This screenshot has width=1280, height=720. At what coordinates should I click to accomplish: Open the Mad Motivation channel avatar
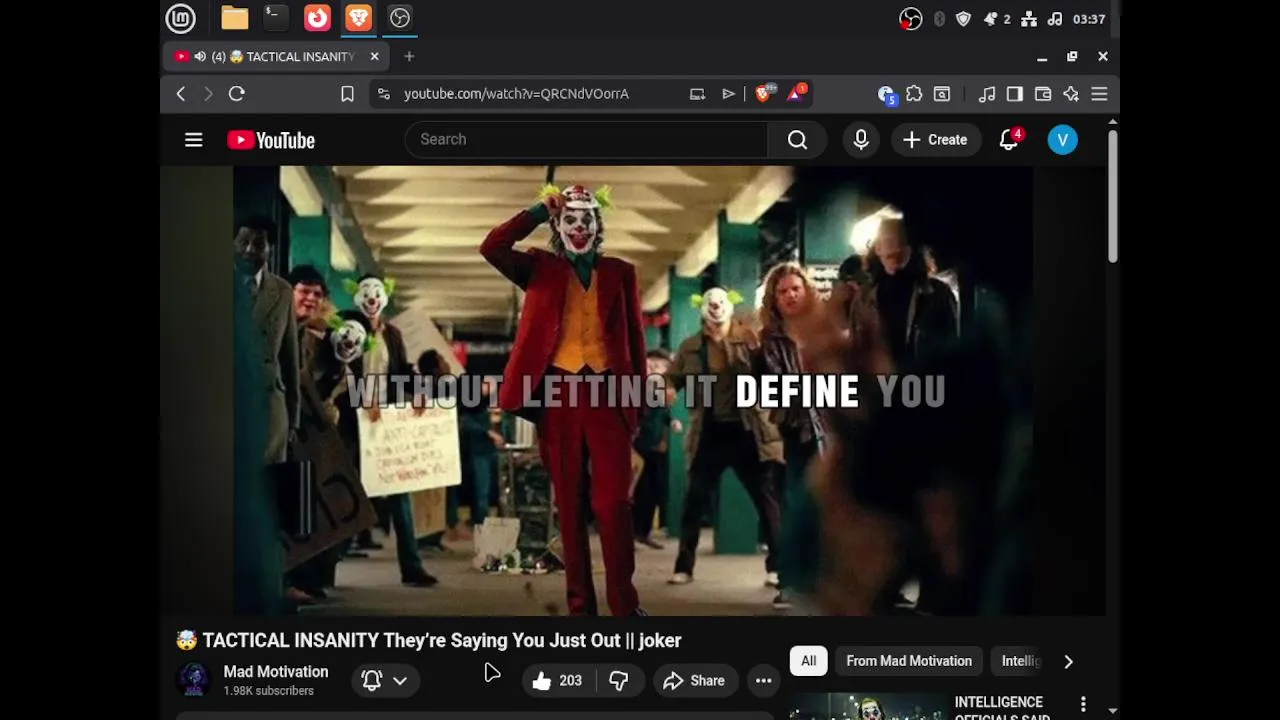point(194,680)
